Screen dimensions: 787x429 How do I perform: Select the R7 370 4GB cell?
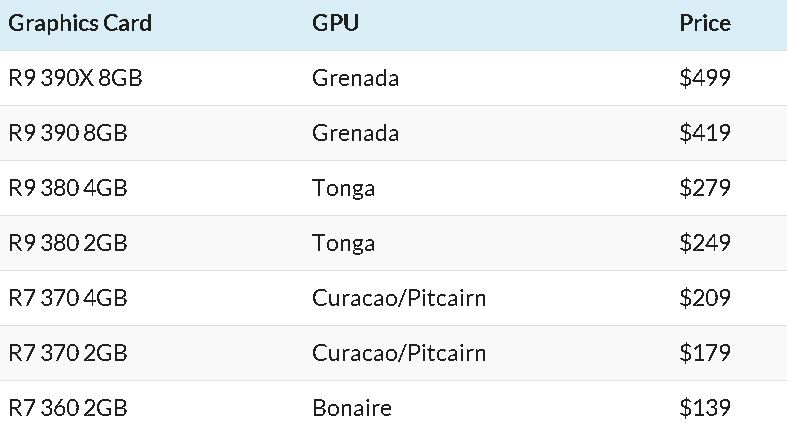[x=68, y=298]
